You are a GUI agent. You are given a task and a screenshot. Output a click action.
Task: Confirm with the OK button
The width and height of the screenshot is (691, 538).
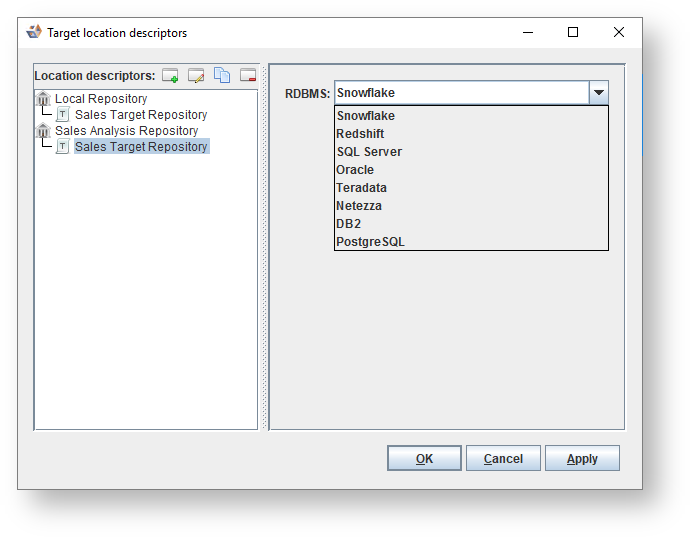pyautogui.click(x=424, y=458)
